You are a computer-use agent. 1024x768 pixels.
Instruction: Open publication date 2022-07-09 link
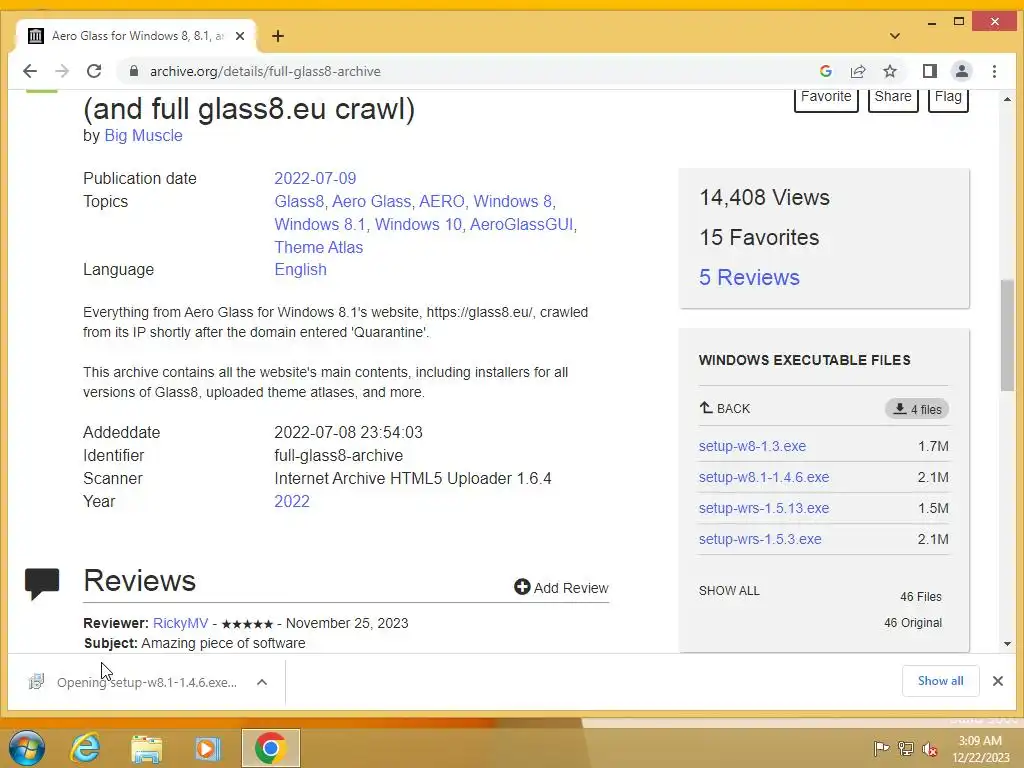coord(315,178)
